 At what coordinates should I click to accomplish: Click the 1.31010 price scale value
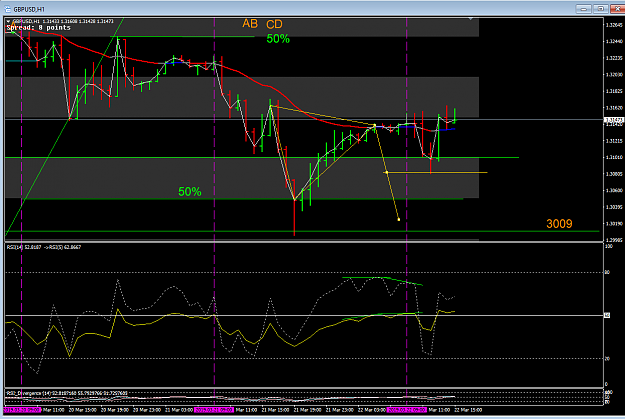[614, 157]
